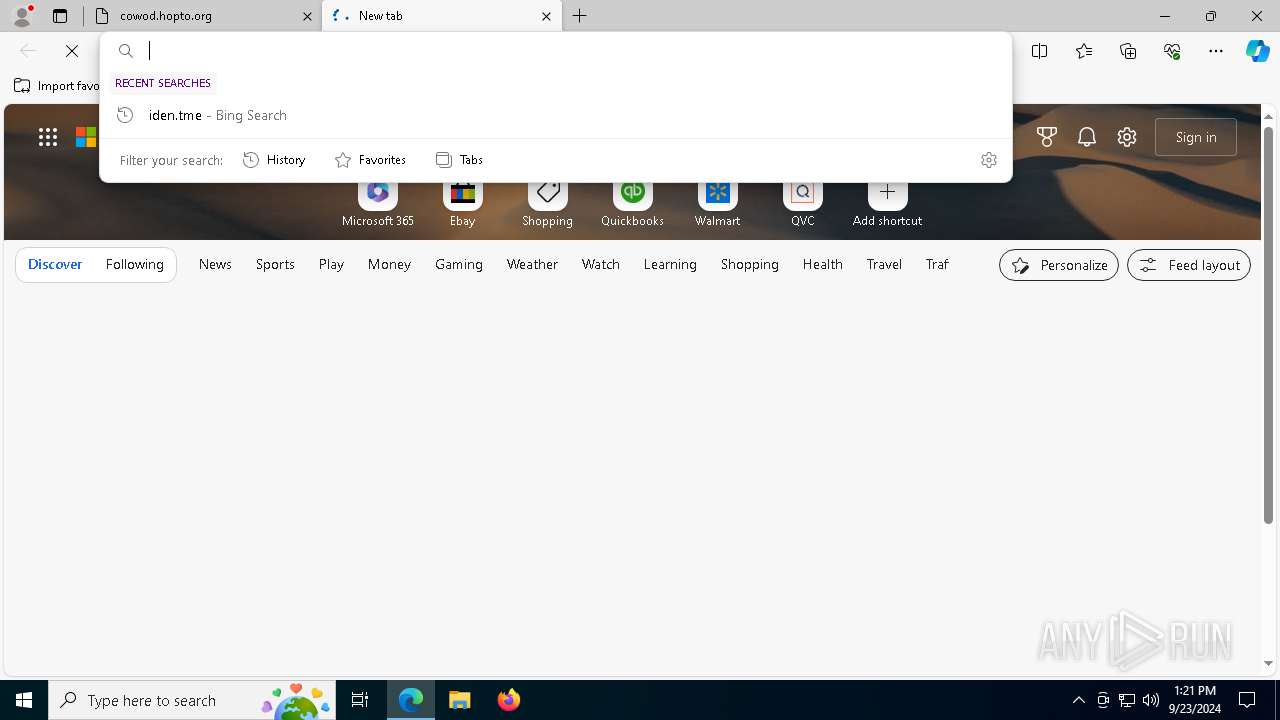Click the Microsoft logo

(86, 138)
